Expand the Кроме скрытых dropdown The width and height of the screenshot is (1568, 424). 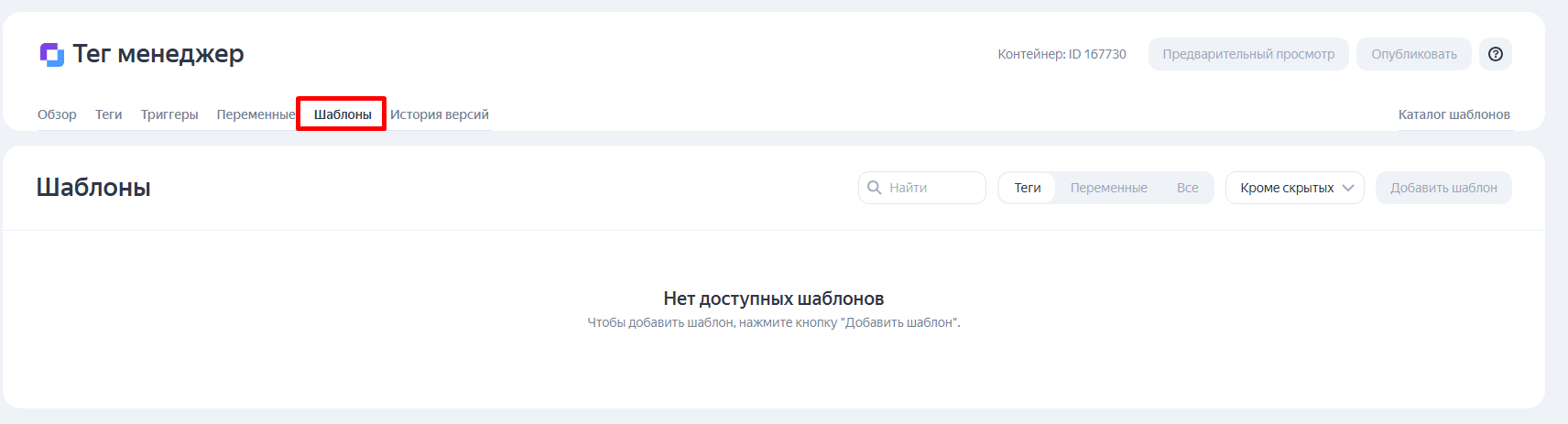coord(1295,188)
